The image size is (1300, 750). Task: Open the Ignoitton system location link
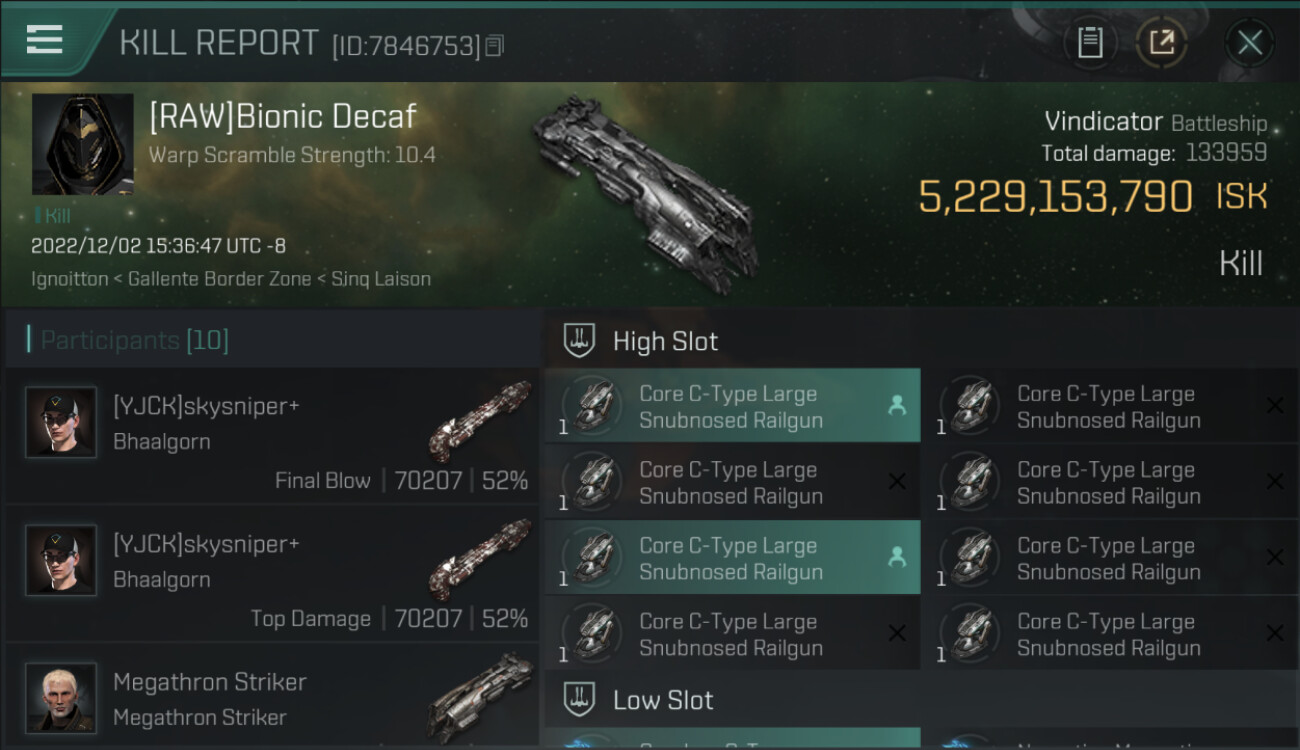point(69,279)
